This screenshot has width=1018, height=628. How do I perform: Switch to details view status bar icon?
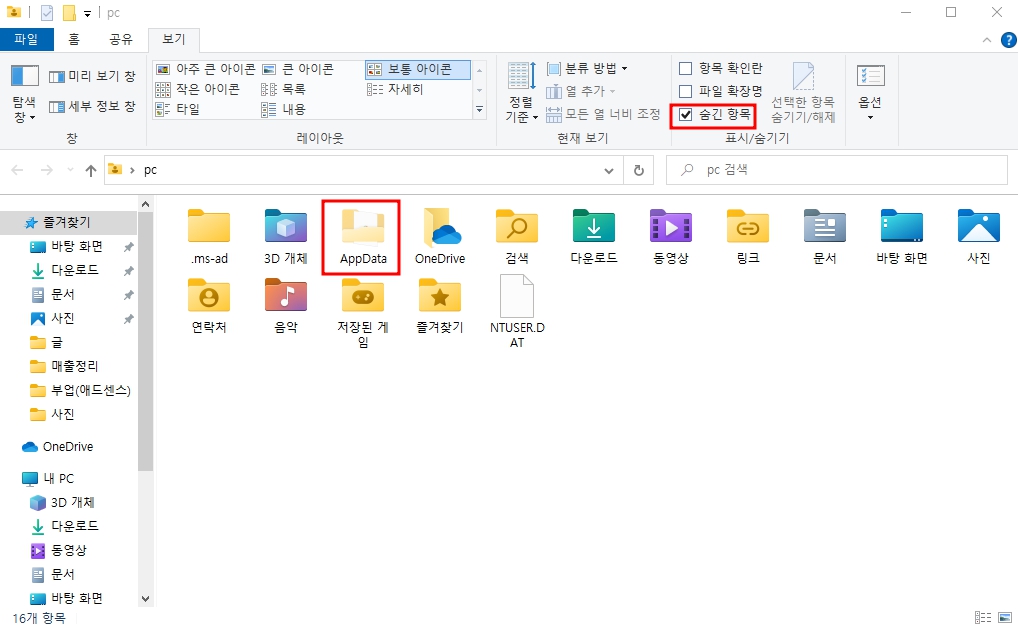pos(982,618)
